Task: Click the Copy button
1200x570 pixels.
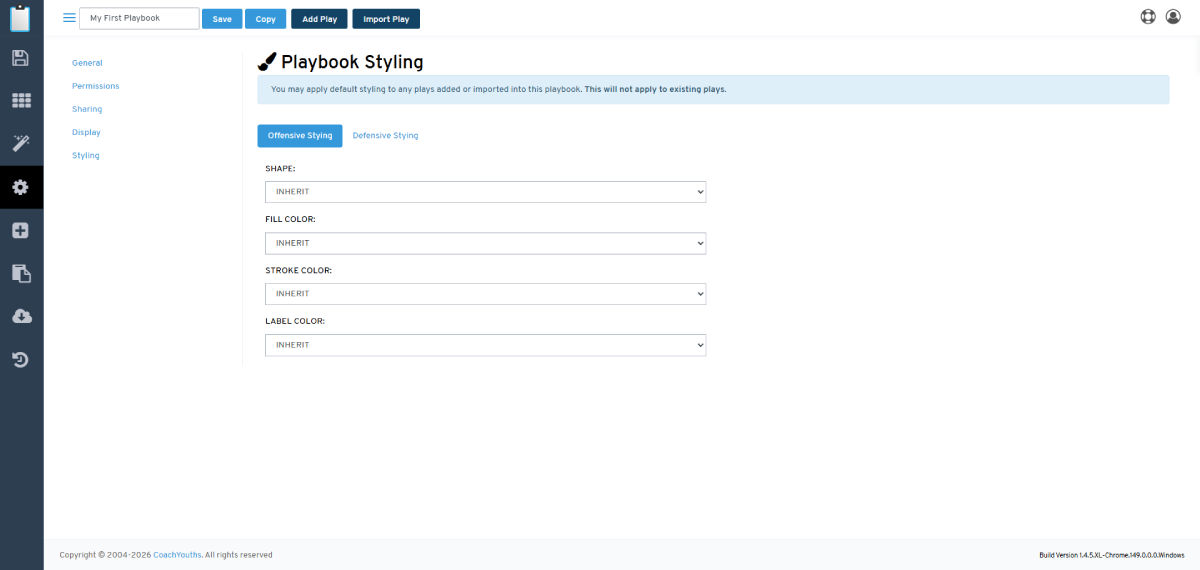Action: [265, 19]
